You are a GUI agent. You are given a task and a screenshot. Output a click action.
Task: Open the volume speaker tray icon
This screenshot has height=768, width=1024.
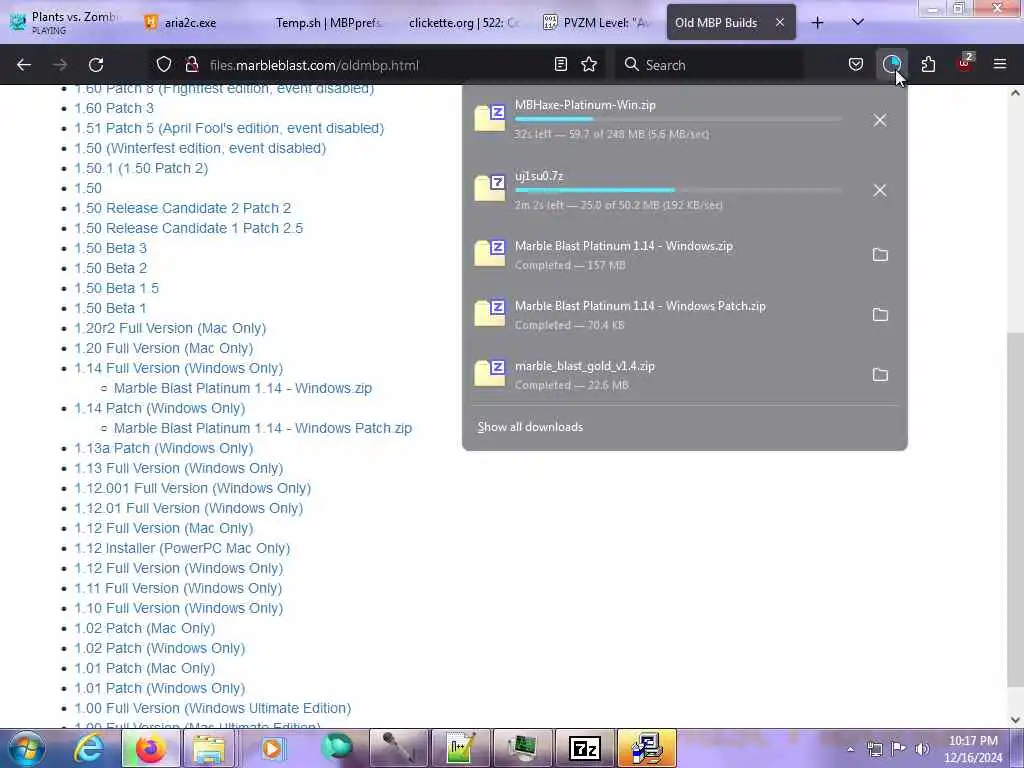[921, 749]
